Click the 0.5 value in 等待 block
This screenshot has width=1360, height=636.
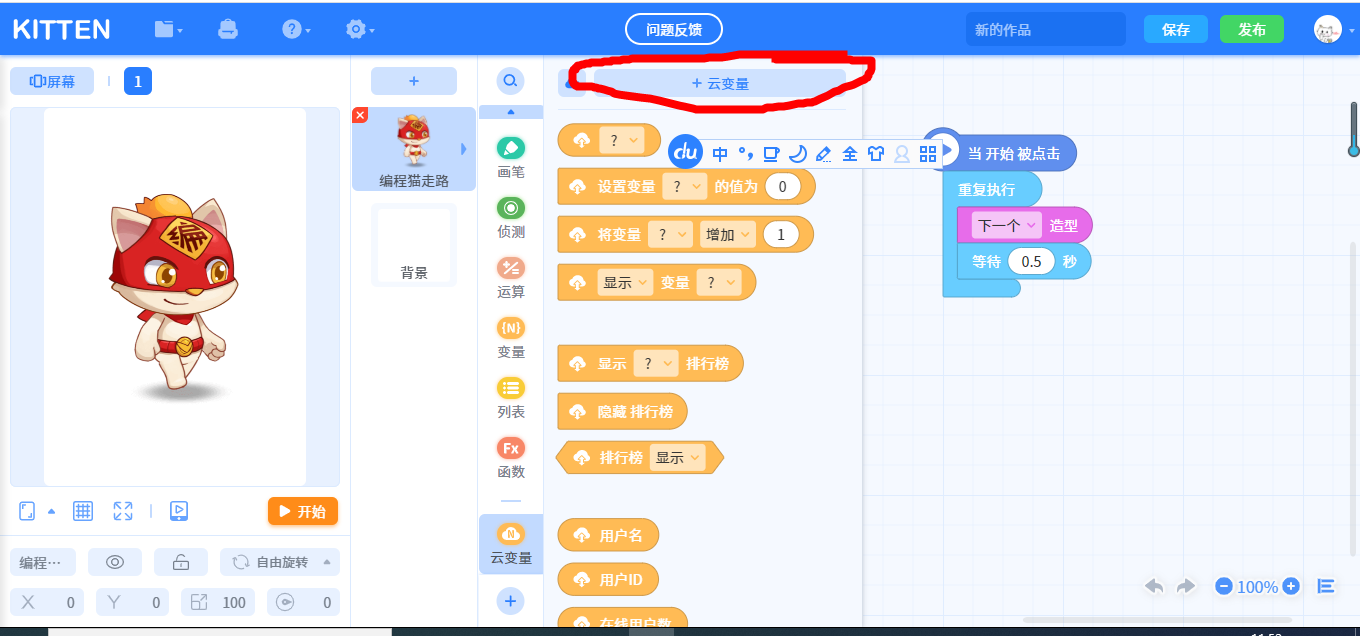coord(1031,261)
